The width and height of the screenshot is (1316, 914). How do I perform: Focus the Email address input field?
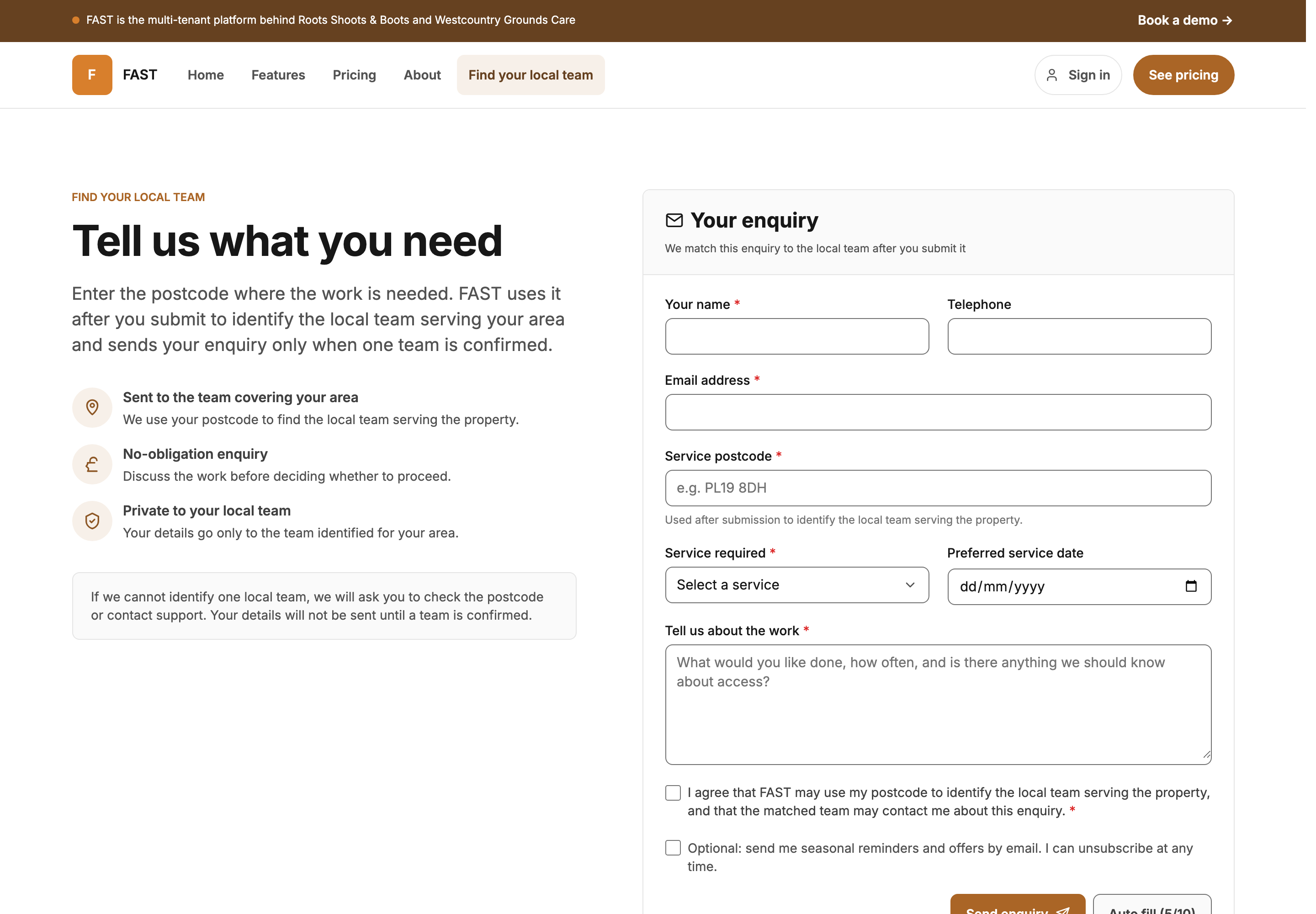coord(938,412)
